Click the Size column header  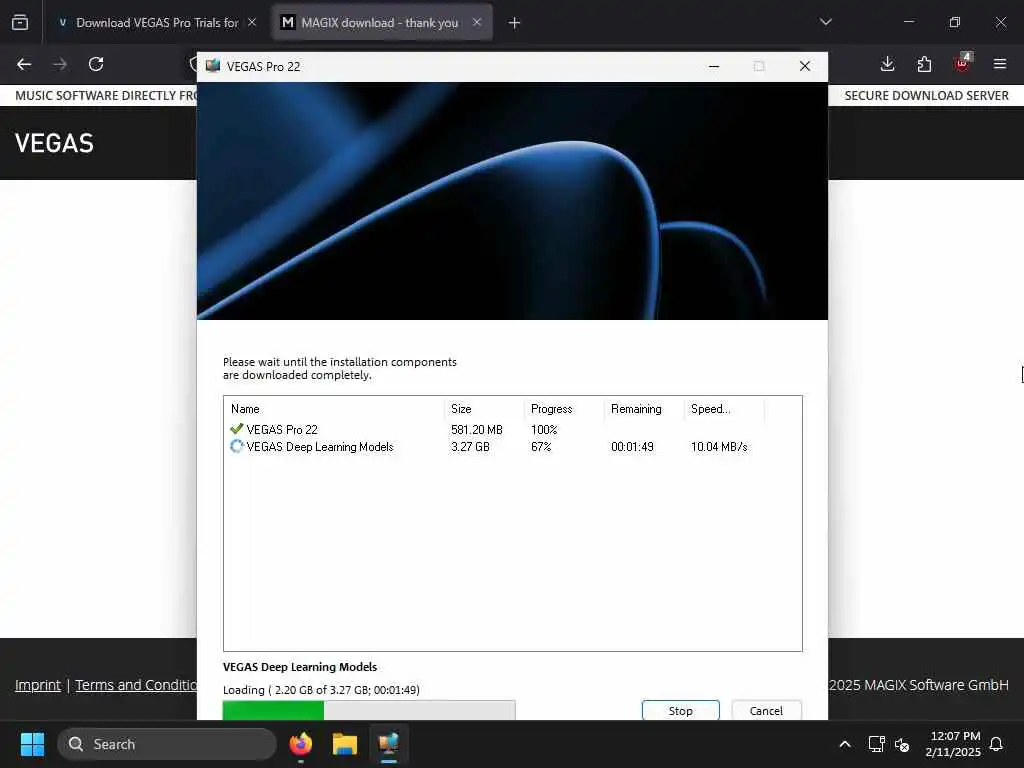484,409
